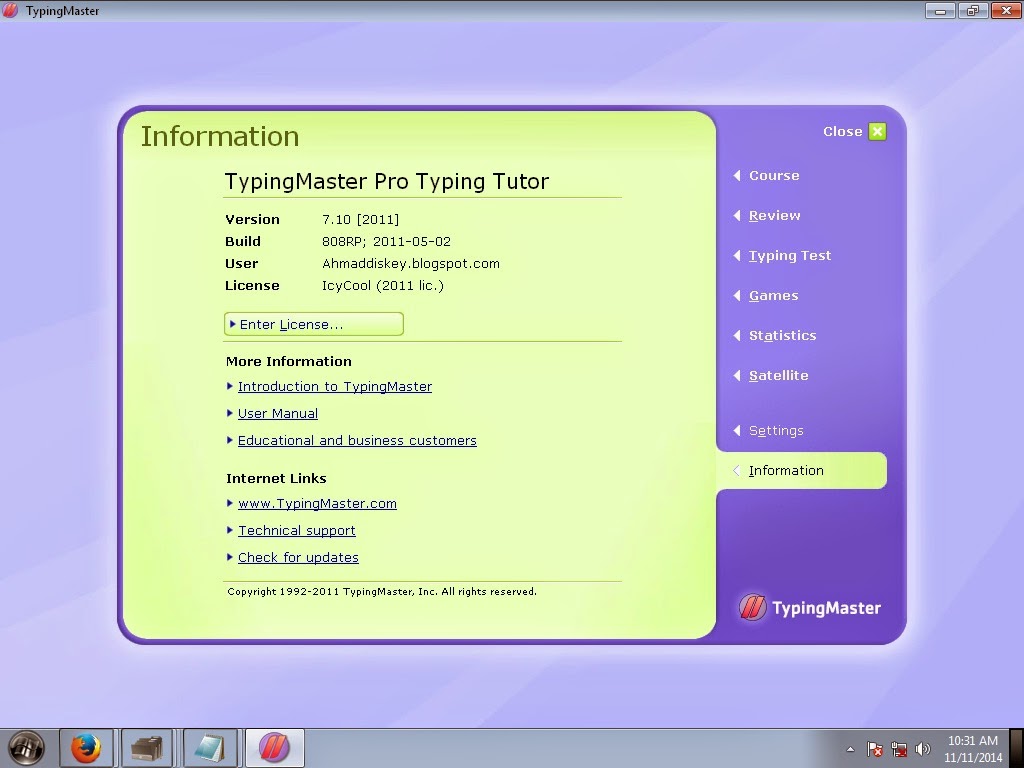Select the TypingMaster taskbar icon
The height and width of the screenshot is (768, 1024).
point(273,747)
